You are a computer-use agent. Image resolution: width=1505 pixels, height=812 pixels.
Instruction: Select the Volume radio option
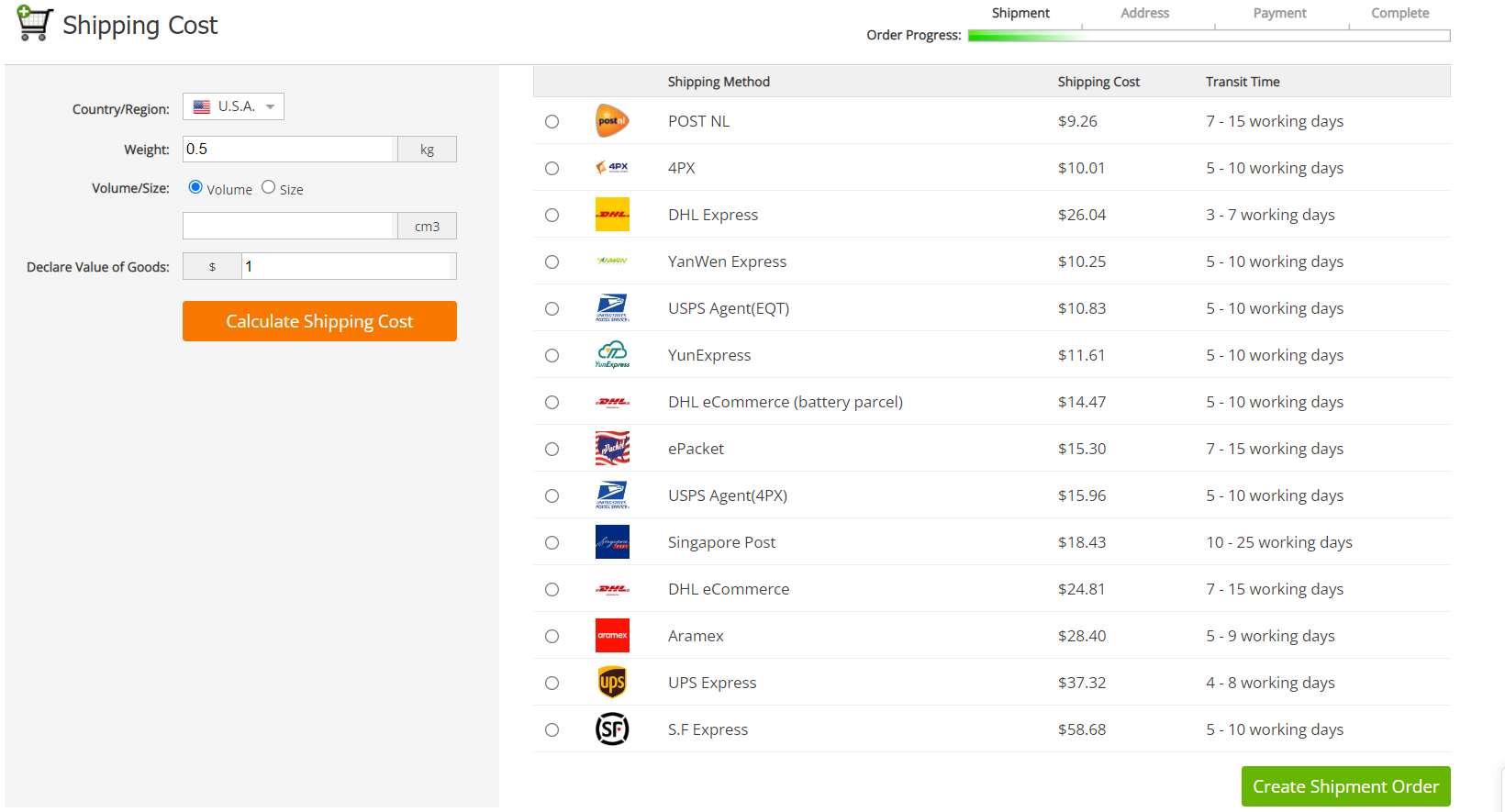coord(195,187)
